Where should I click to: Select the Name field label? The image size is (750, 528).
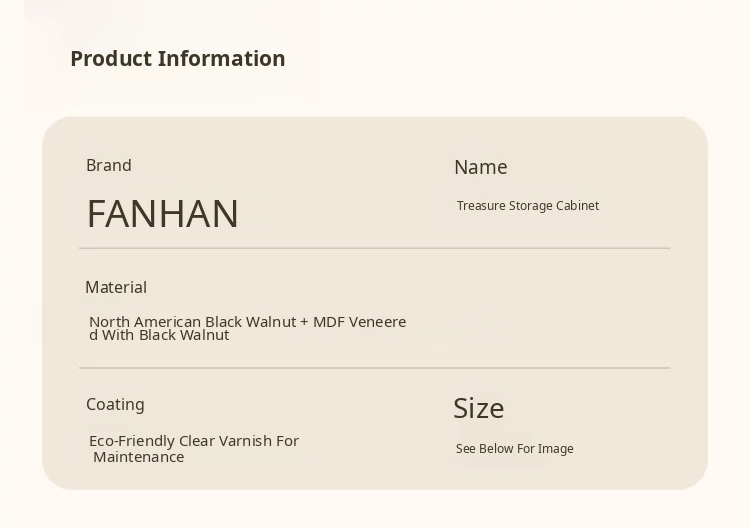480,167
